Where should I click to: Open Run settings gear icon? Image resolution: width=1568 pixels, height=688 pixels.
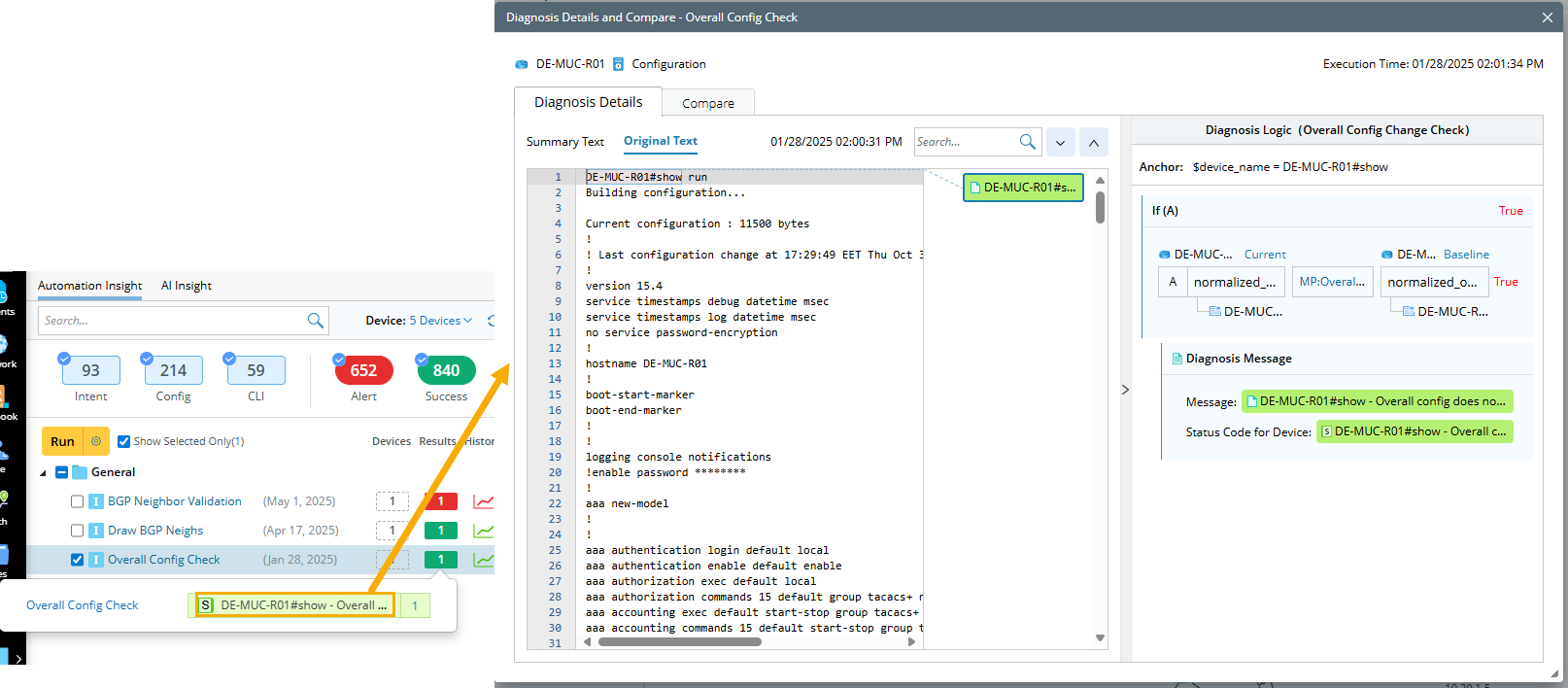[96, 441]
